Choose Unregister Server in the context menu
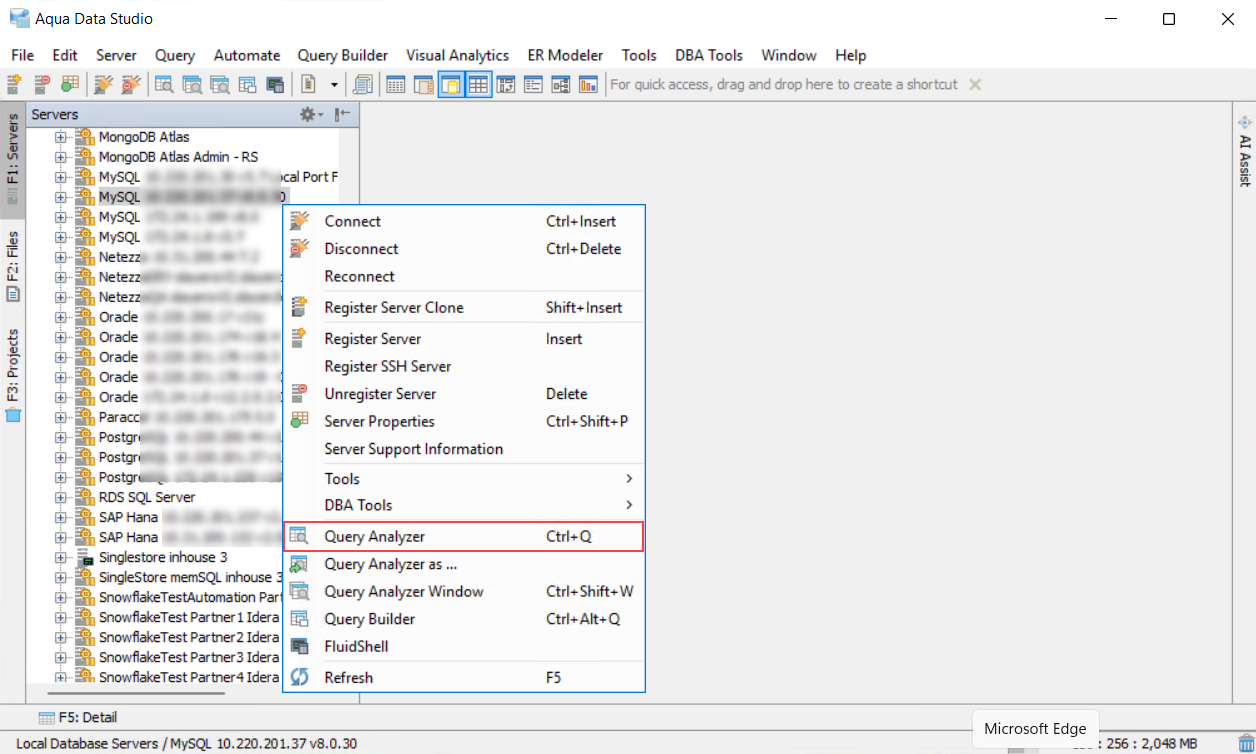Image resolution: width=1256 pixels, height=754 pixels. click(x=464, y=394)
